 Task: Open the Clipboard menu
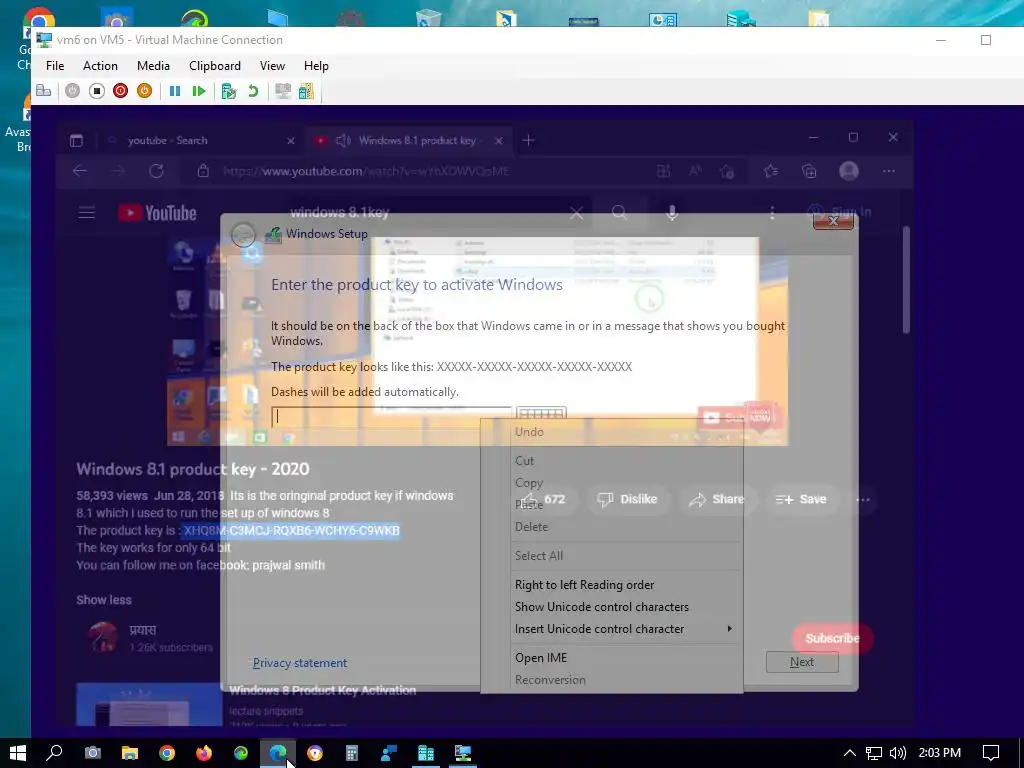point(215,66)
